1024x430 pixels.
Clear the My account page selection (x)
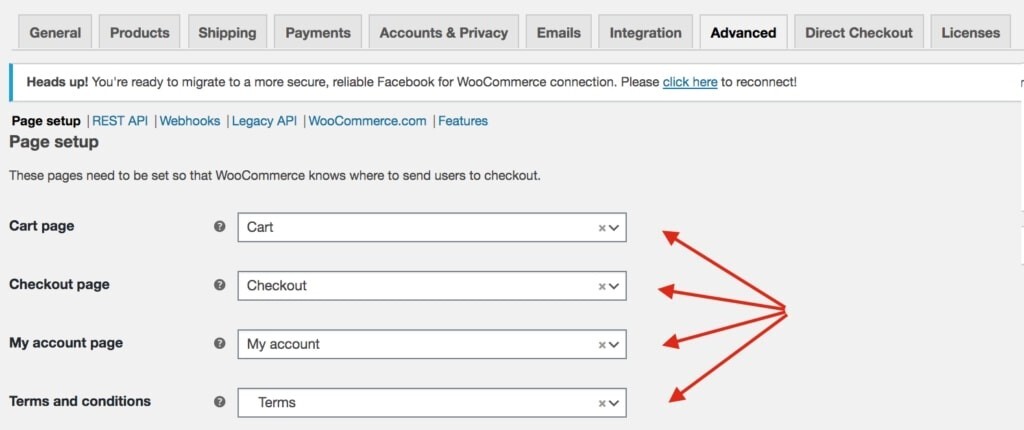point(602,344)
